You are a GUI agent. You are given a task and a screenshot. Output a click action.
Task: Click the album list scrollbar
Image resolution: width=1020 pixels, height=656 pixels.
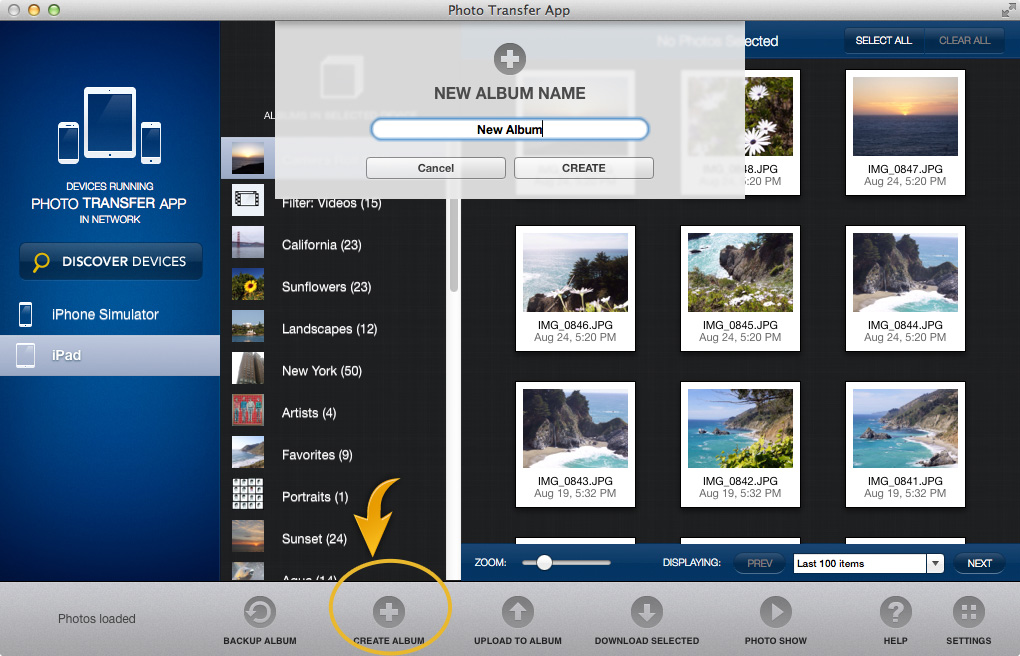point(454,246)
